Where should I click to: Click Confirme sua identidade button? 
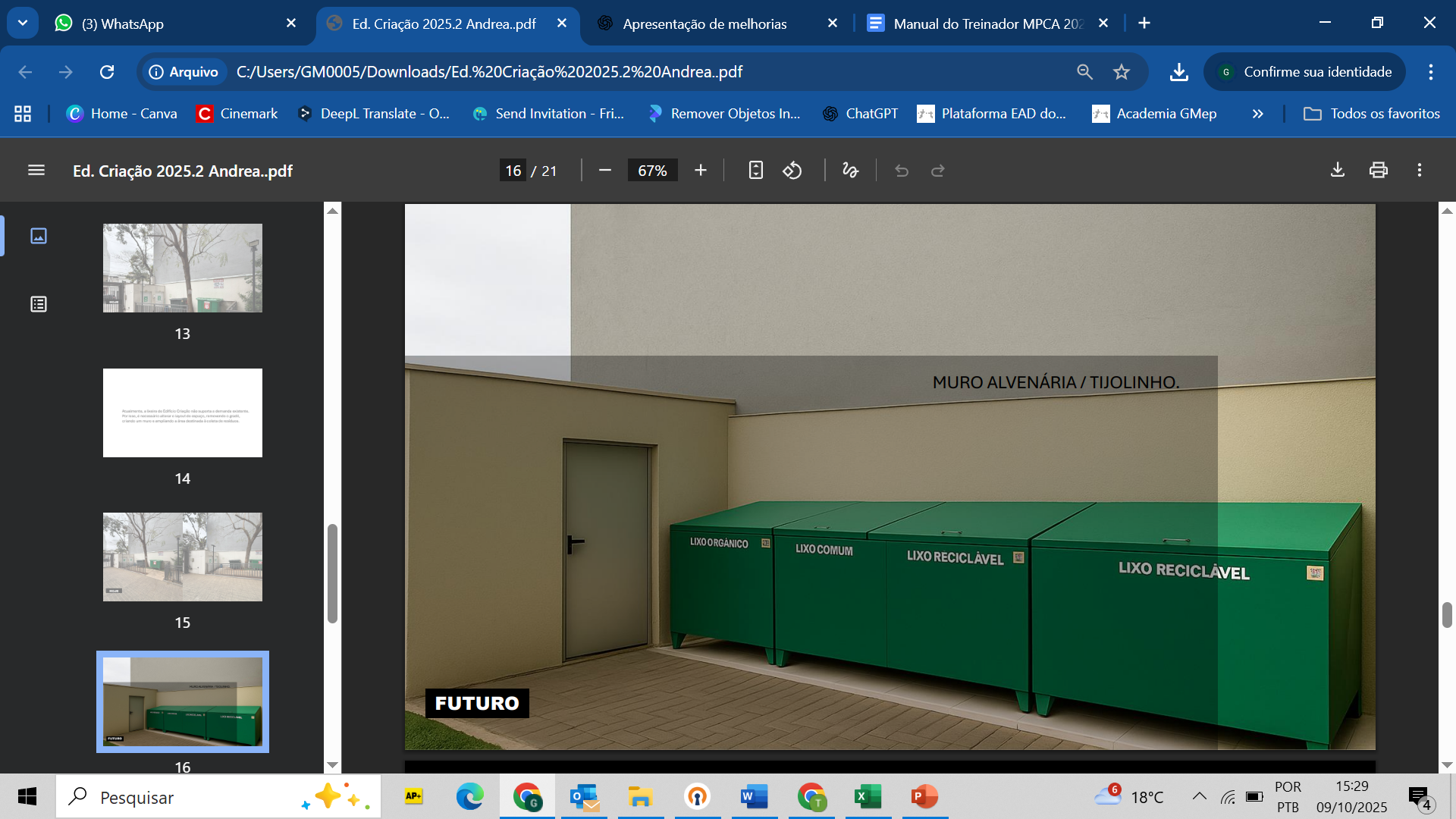coord(1305,72)
